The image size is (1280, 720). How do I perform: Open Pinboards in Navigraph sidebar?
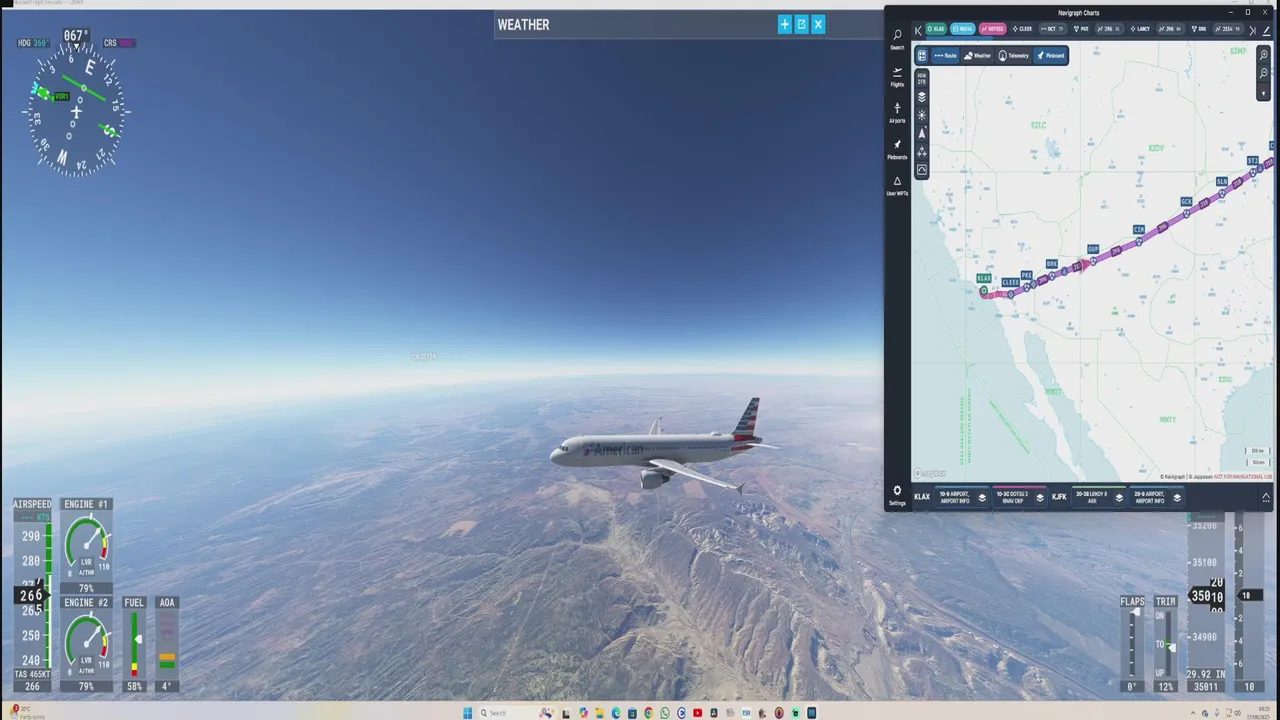897,149
